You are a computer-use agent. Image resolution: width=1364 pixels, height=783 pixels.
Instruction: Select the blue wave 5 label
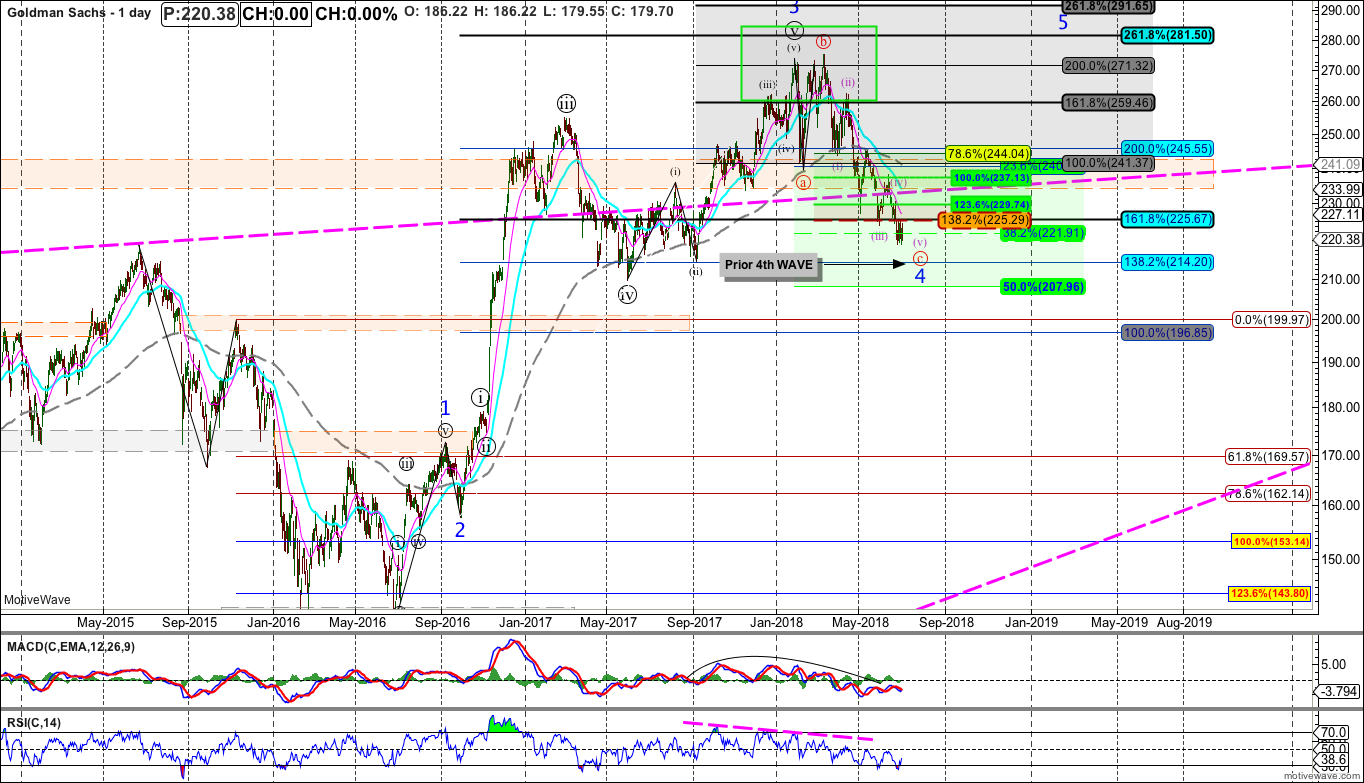[x=1063, y=21]
